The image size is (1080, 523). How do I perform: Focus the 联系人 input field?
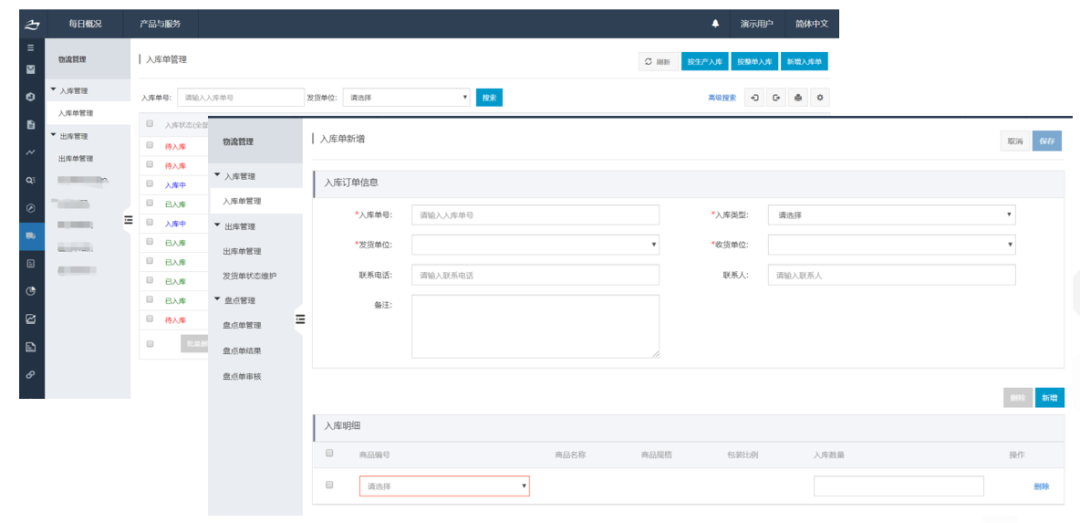click(892, 275)
